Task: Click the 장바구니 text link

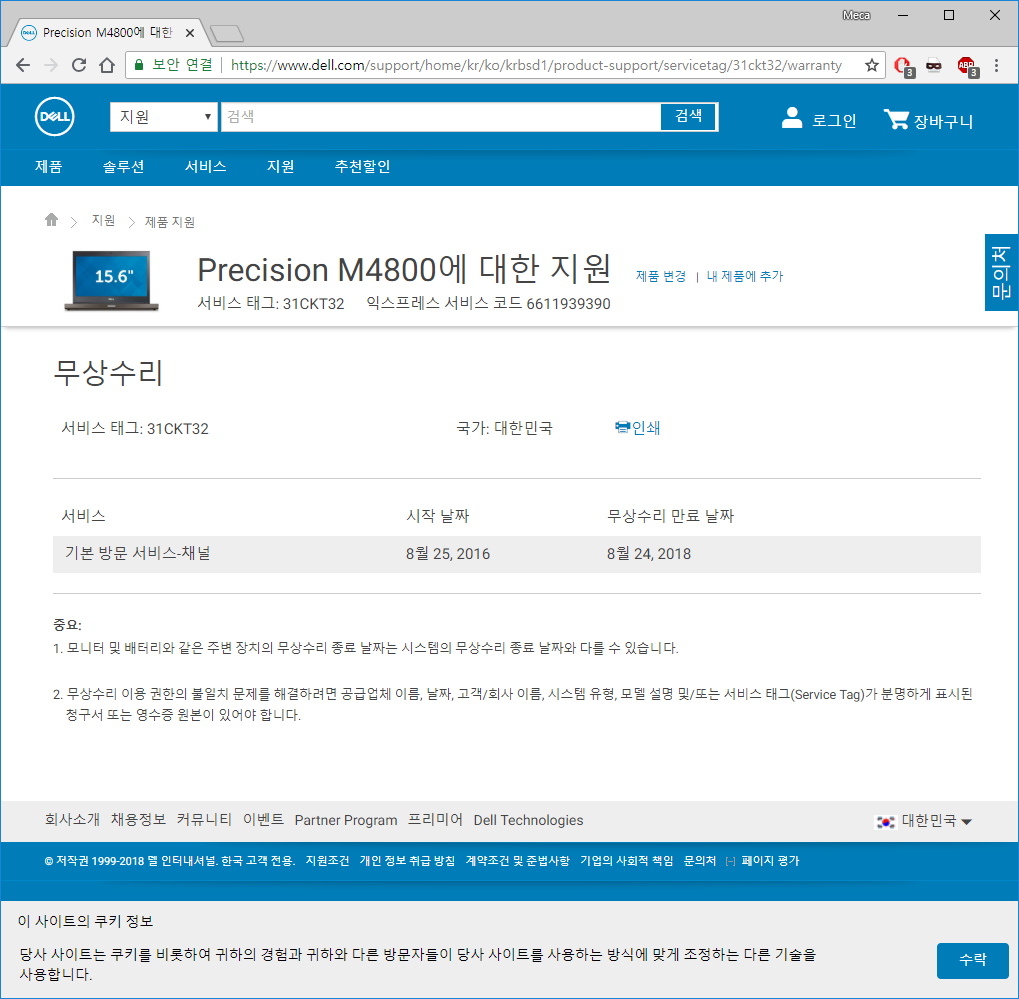Action: point(943,122)
